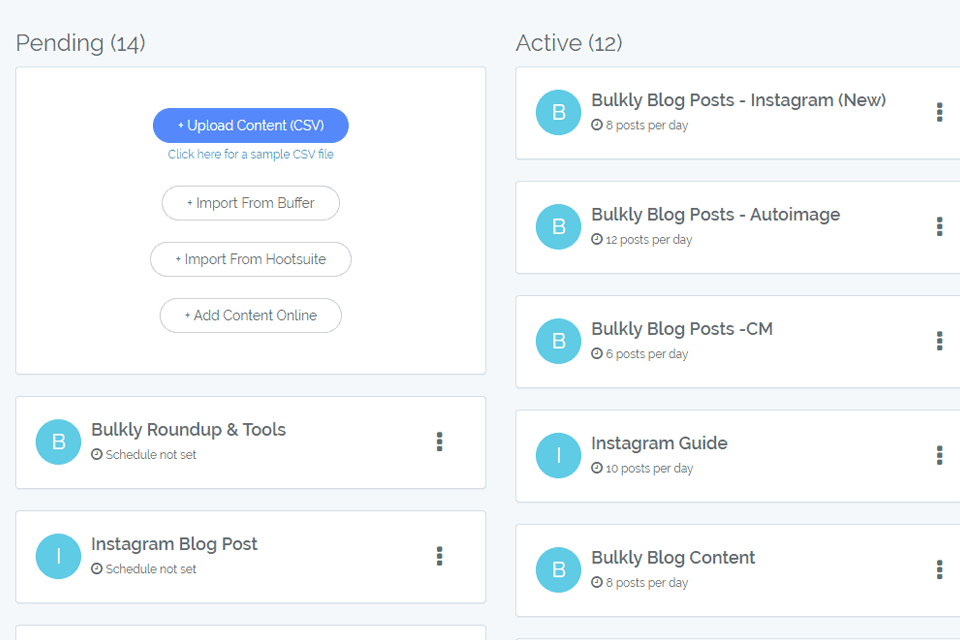Open options for Bulkly Blog Posts - Instagram (New)

(x=939, y=112)
